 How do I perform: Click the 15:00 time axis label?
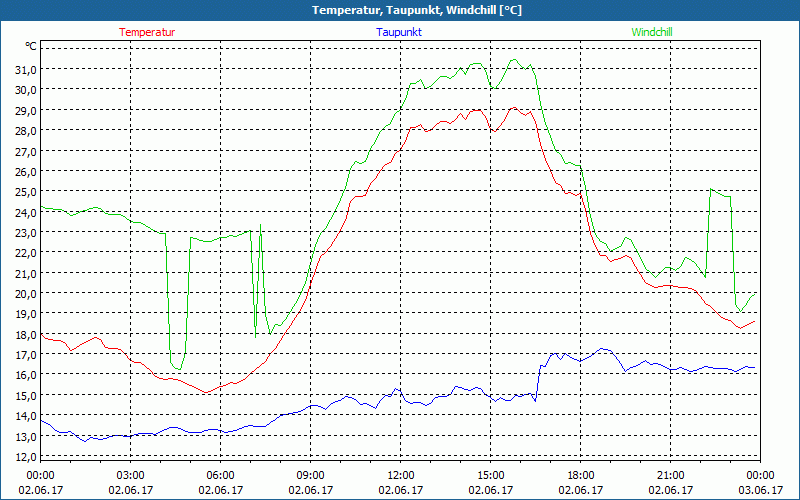pyautogui.click(x=490, y=476)
